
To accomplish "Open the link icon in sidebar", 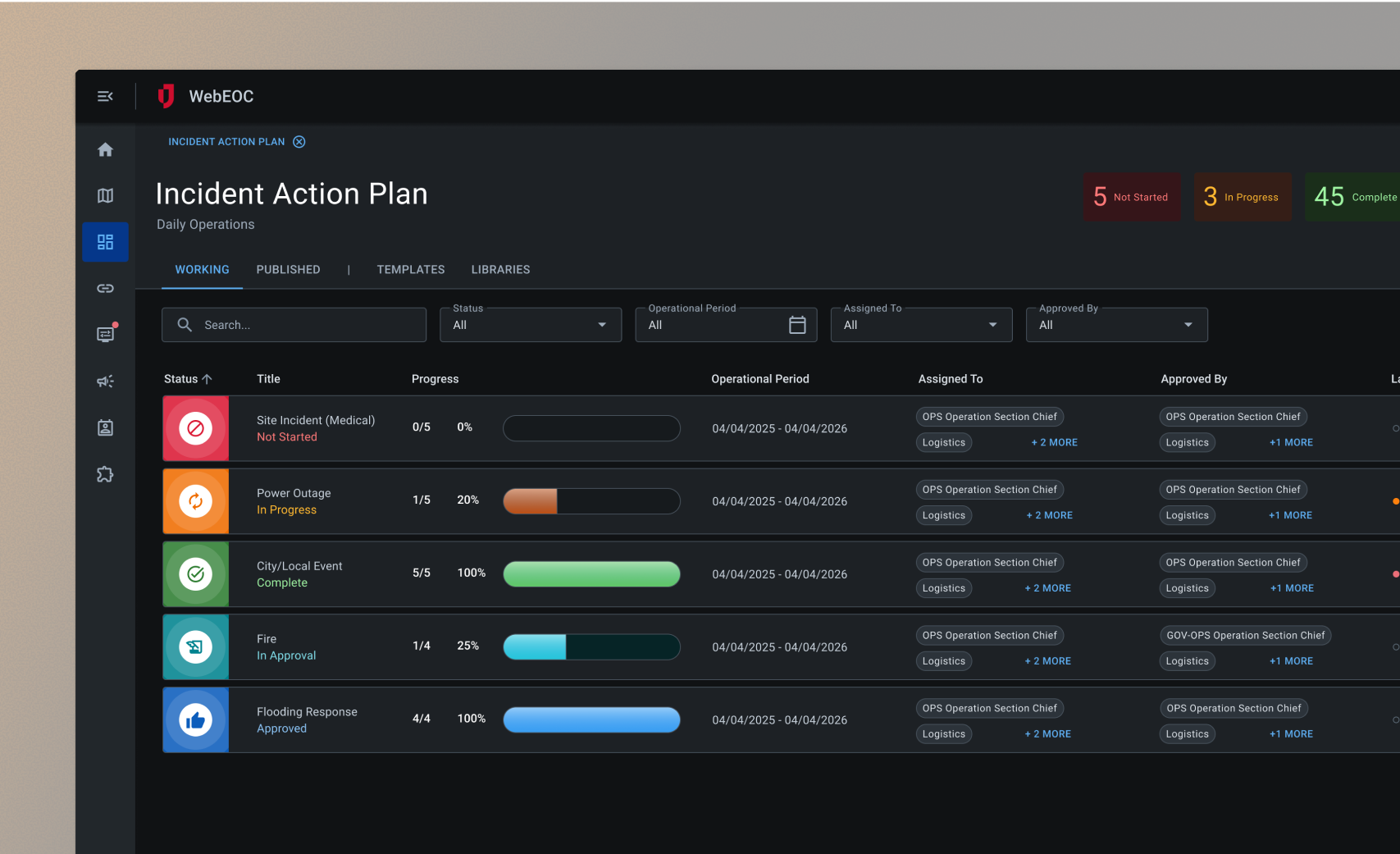I will tap(105, 289).
